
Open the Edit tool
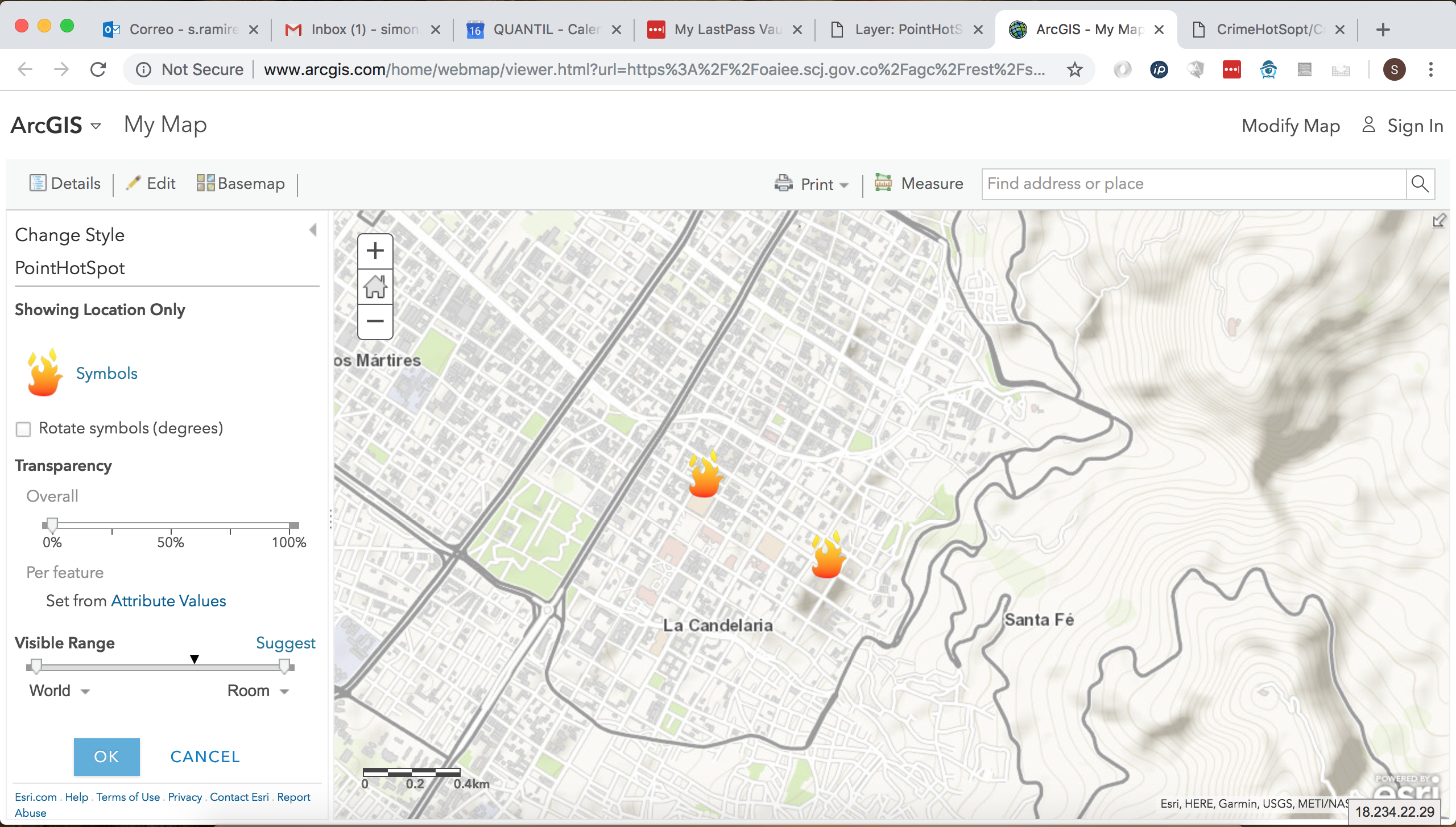point(151,183)
